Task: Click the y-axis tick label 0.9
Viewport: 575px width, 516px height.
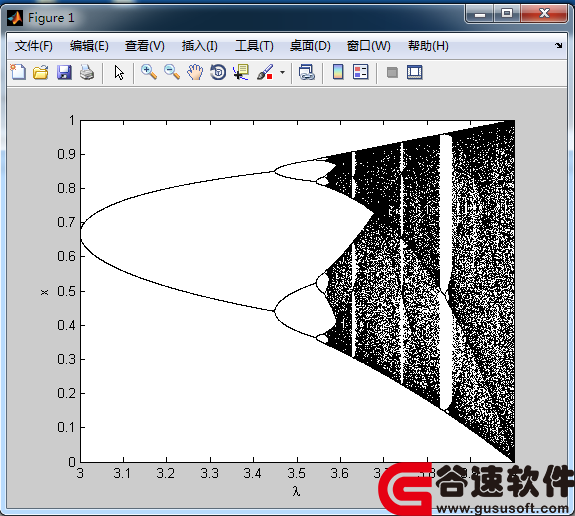Action: (x=66, y=154)
